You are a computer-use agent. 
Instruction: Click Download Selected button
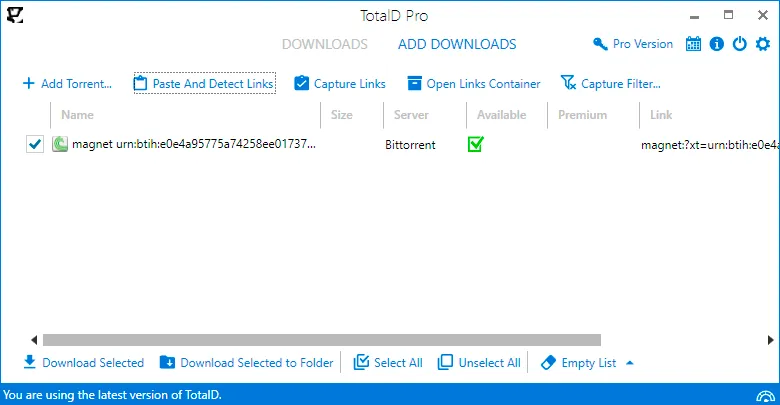coord(84,363)
